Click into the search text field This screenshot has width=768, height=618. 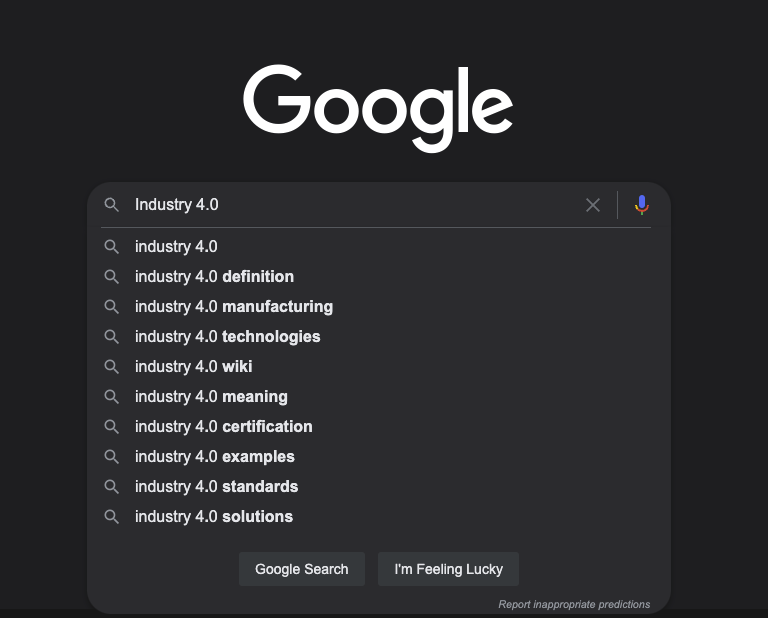(355, 205)
